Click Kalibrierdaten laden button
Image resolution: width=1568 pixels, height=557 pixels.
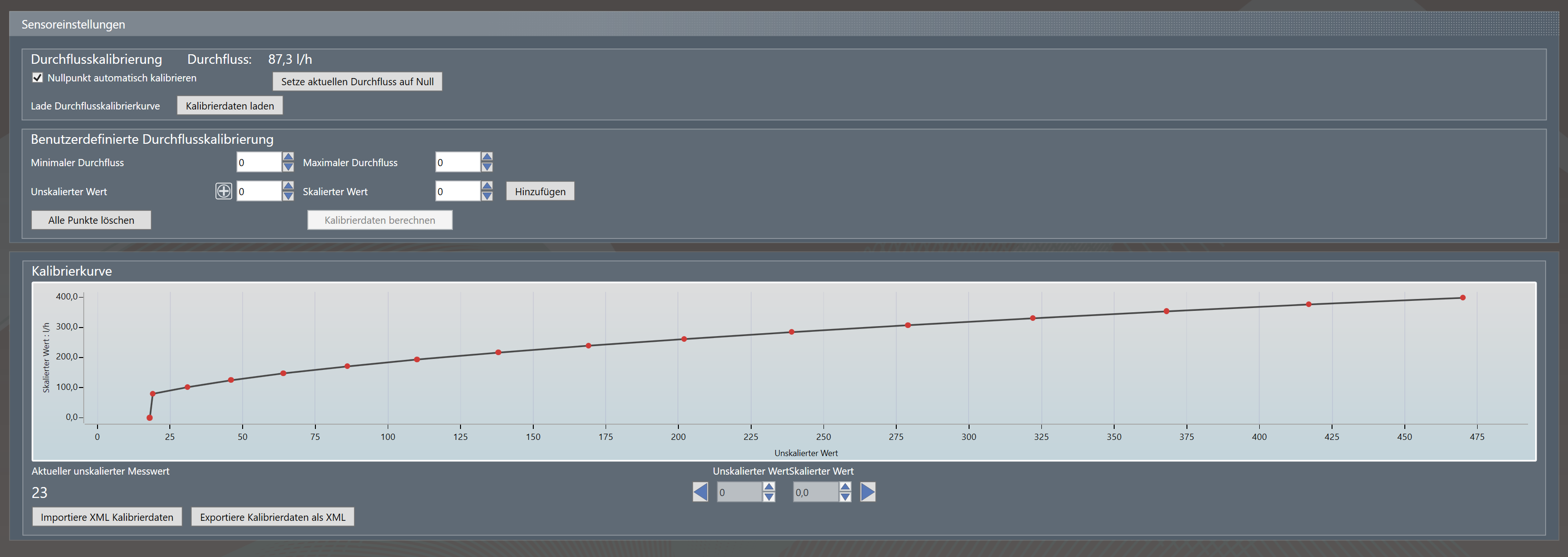(x=229, y=105)
